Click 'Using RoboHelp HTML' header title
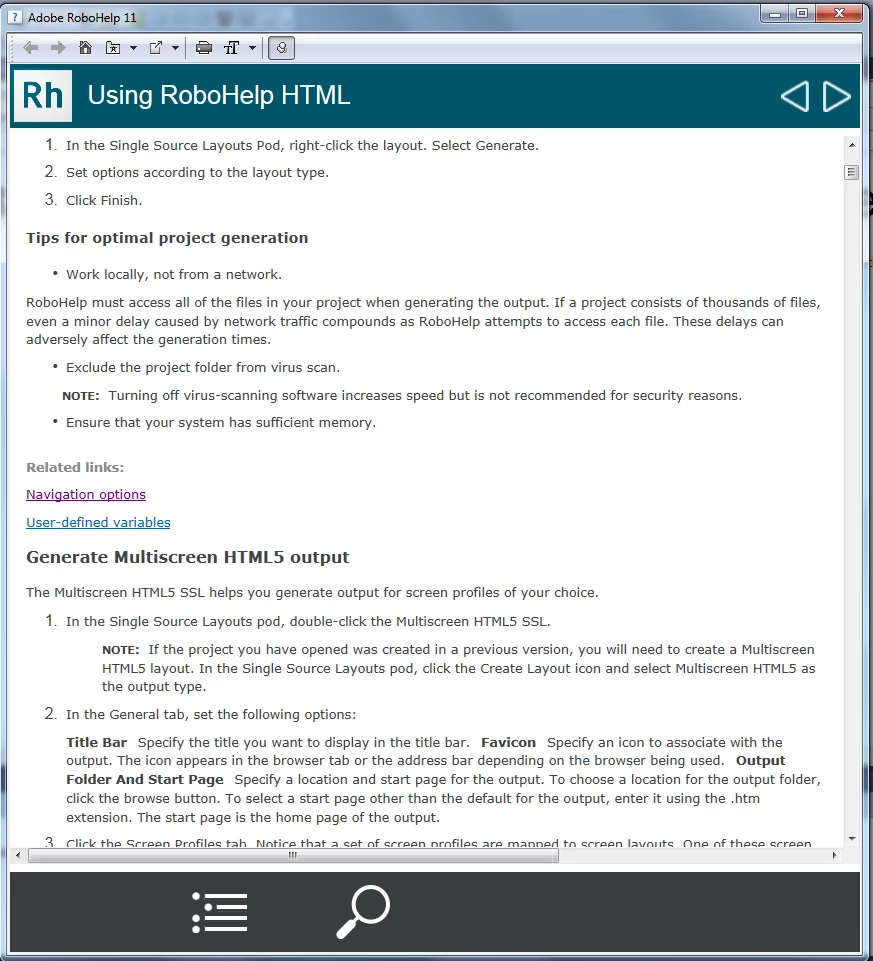Viewport: 873px width, 961px height. [x=219, y=96]
